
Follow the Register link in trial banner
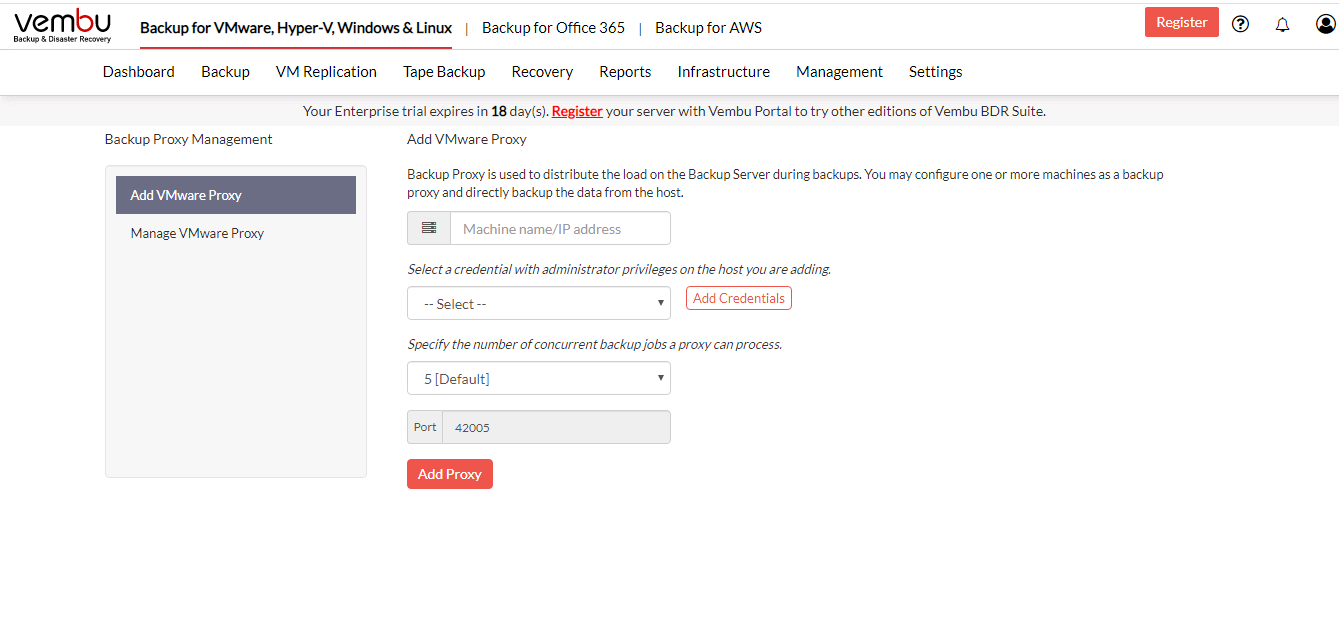pos(577,111)
